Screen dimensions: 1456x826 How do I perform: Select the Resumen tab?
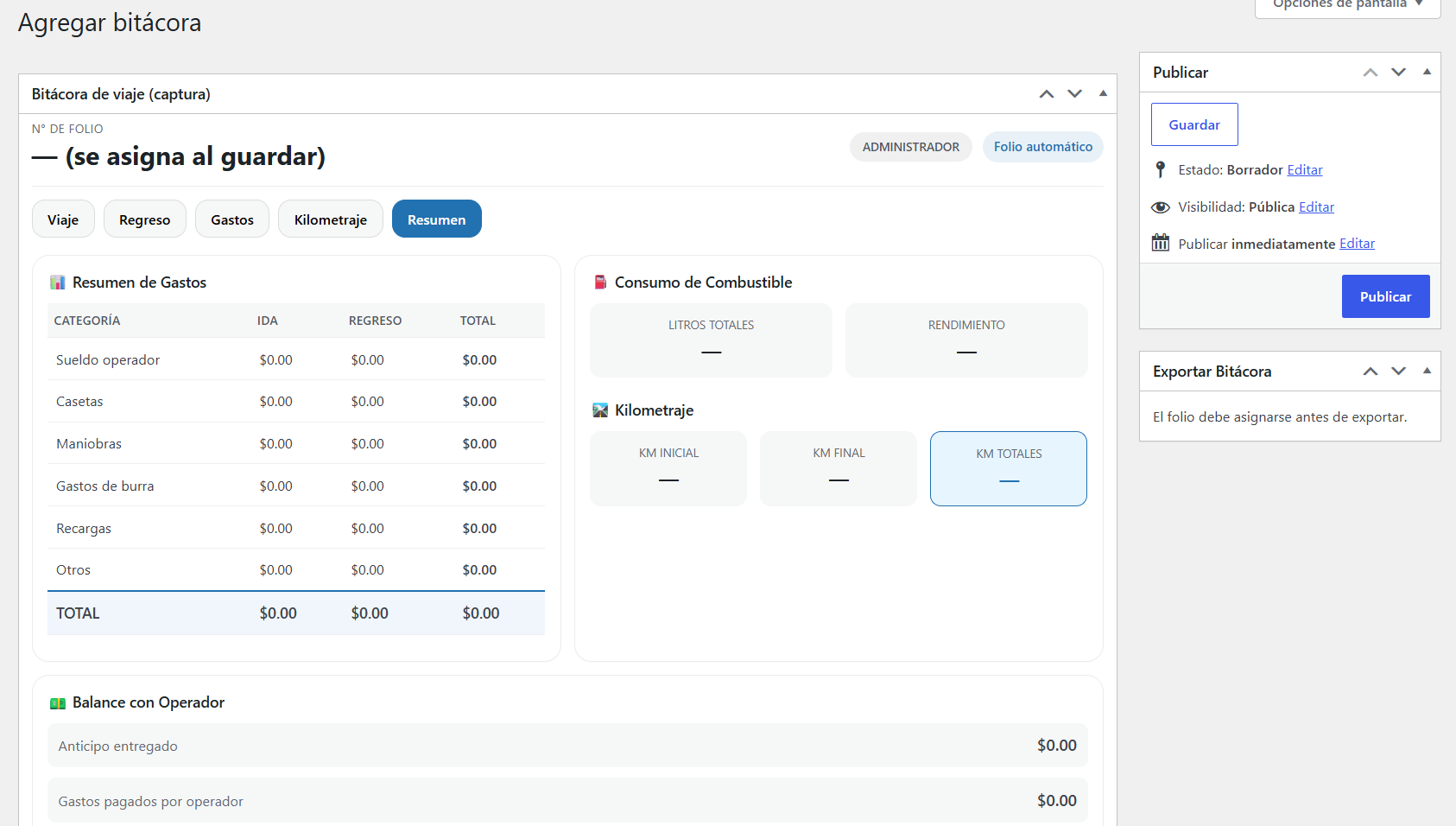pyautogui.click(x=437, y=219)
